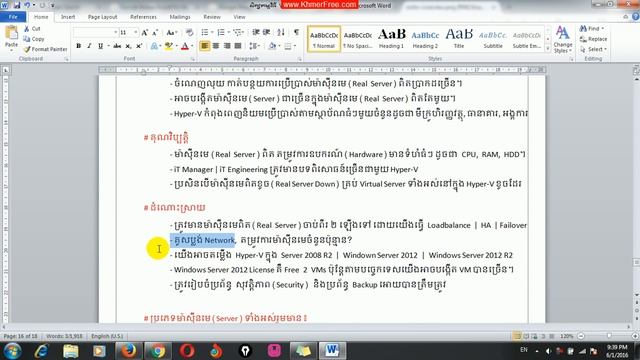Apply superscript formatting
Viewport: 640px width, 360px height.
pyautogui.click(x=139, y=46)
